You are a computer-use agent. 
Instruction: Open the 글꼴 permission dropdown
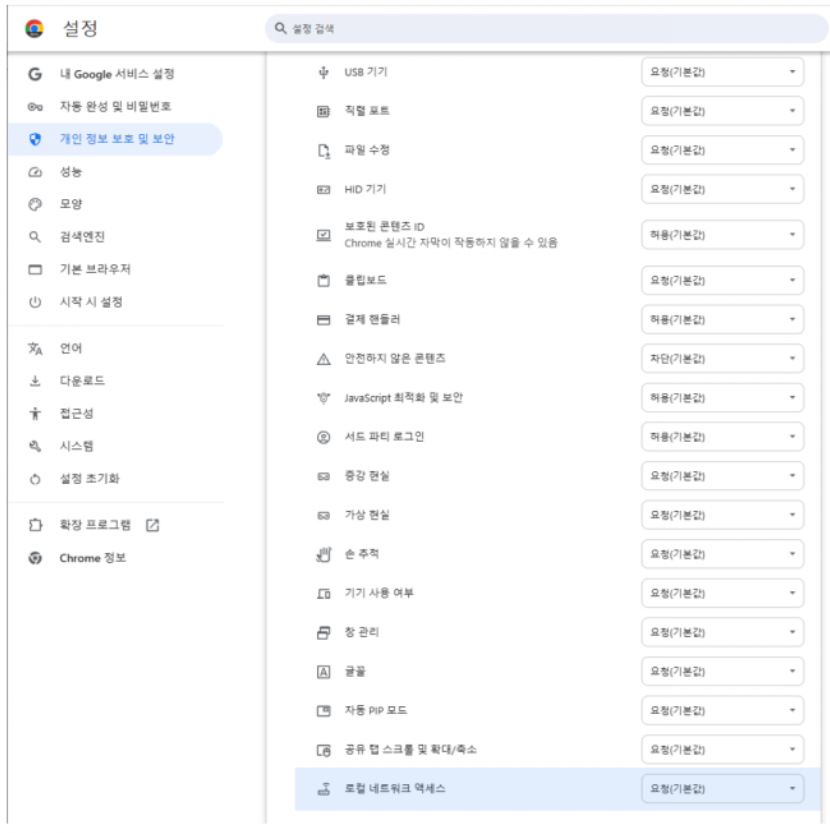tap(722, 672)
